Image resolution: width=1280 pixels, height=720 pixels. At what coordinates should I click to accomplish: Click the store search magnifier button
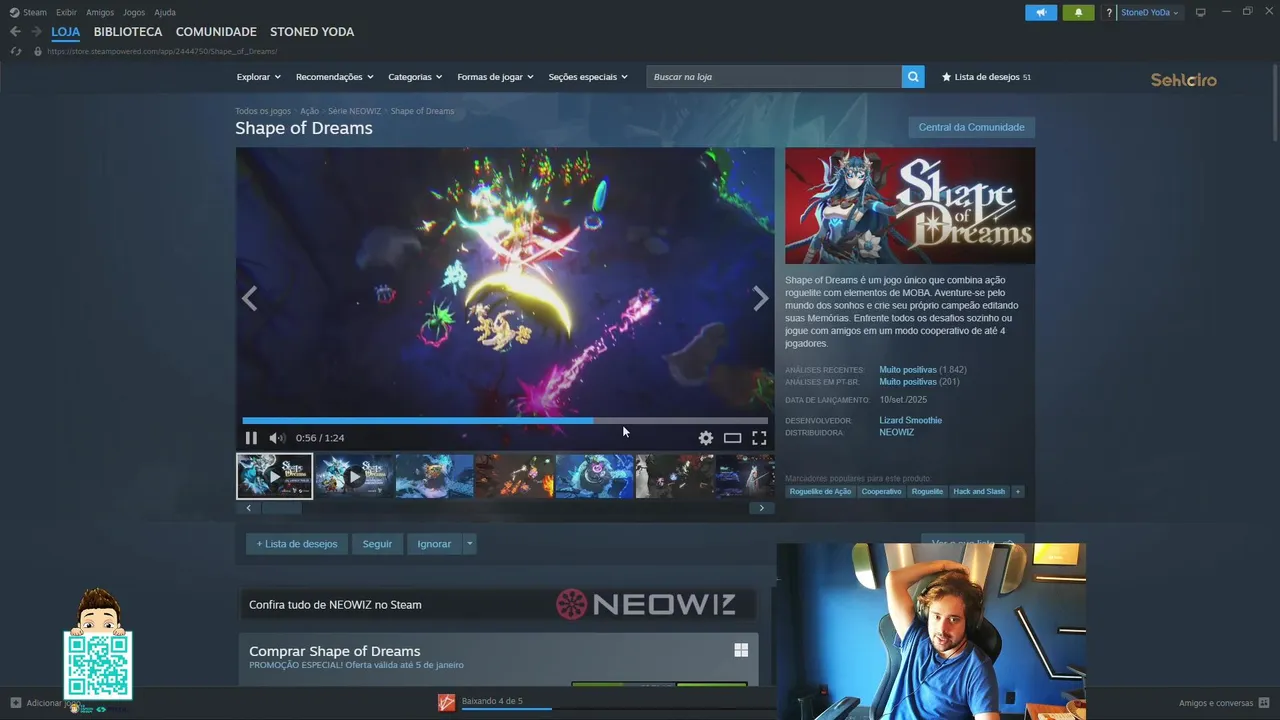click(x=913, y=77)
